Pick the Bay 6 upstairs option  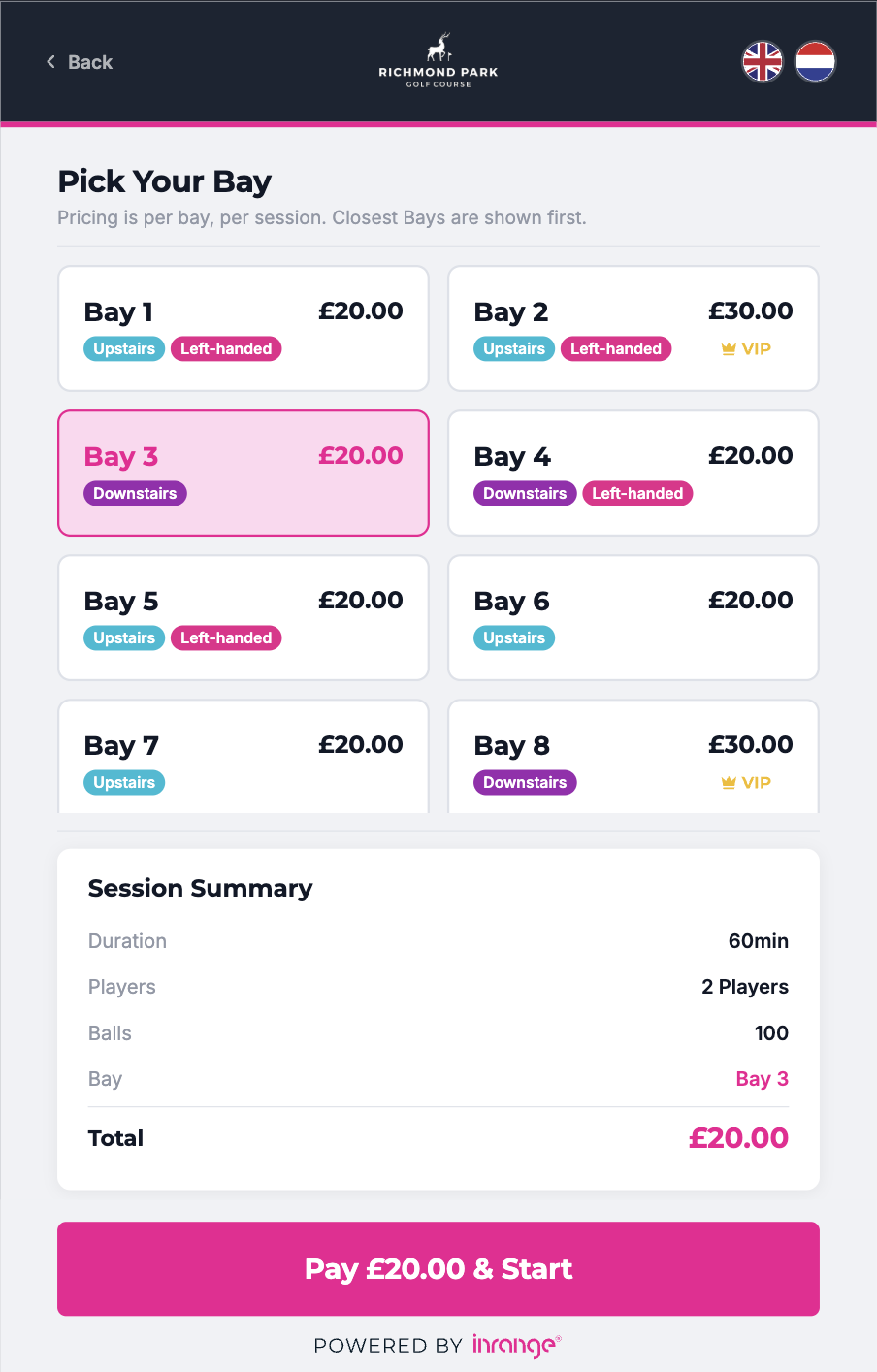(633, 617)
